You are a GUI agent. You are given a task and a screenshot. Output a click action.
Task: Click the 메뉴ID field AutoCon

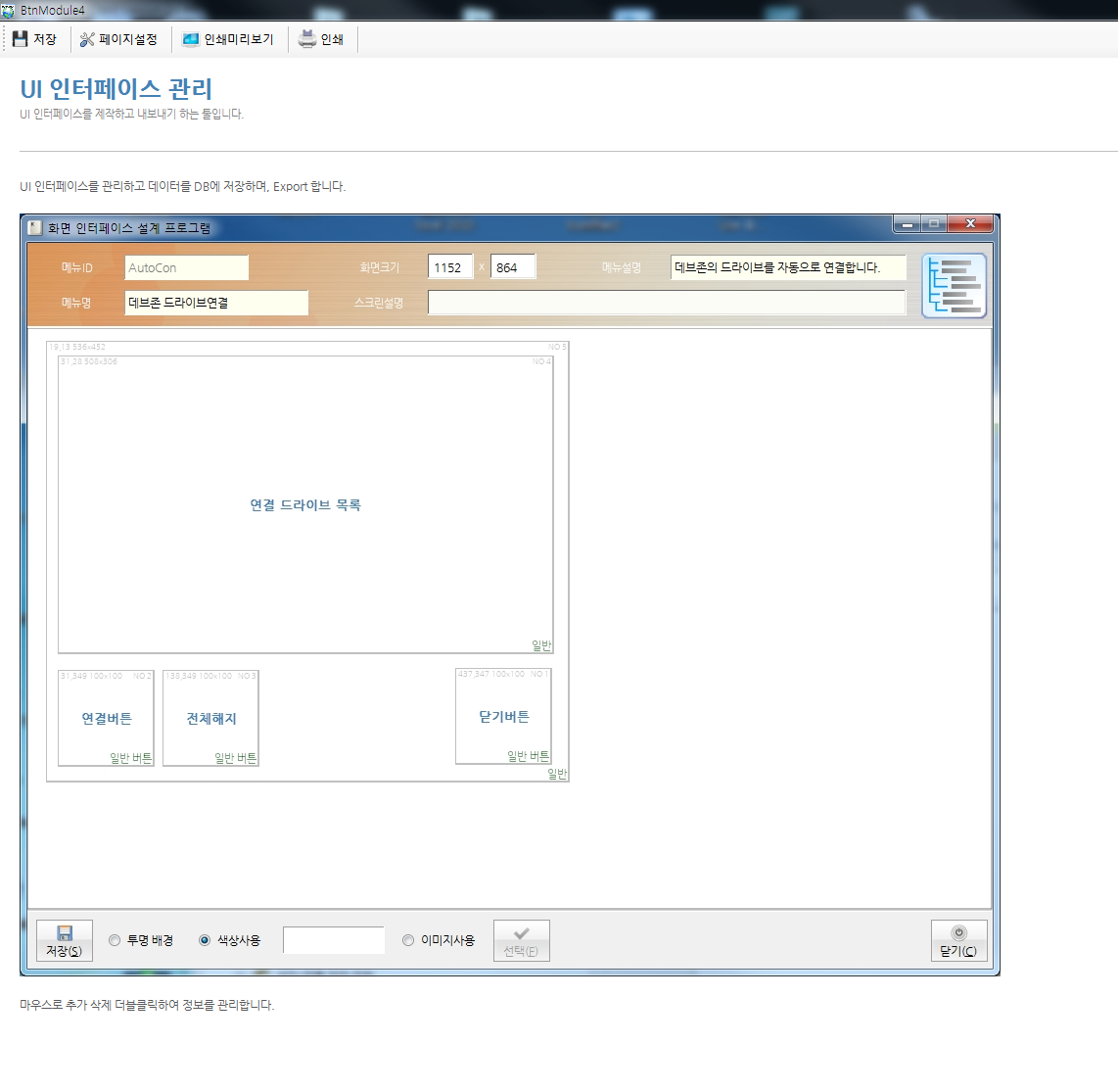(x=186, y=267)
